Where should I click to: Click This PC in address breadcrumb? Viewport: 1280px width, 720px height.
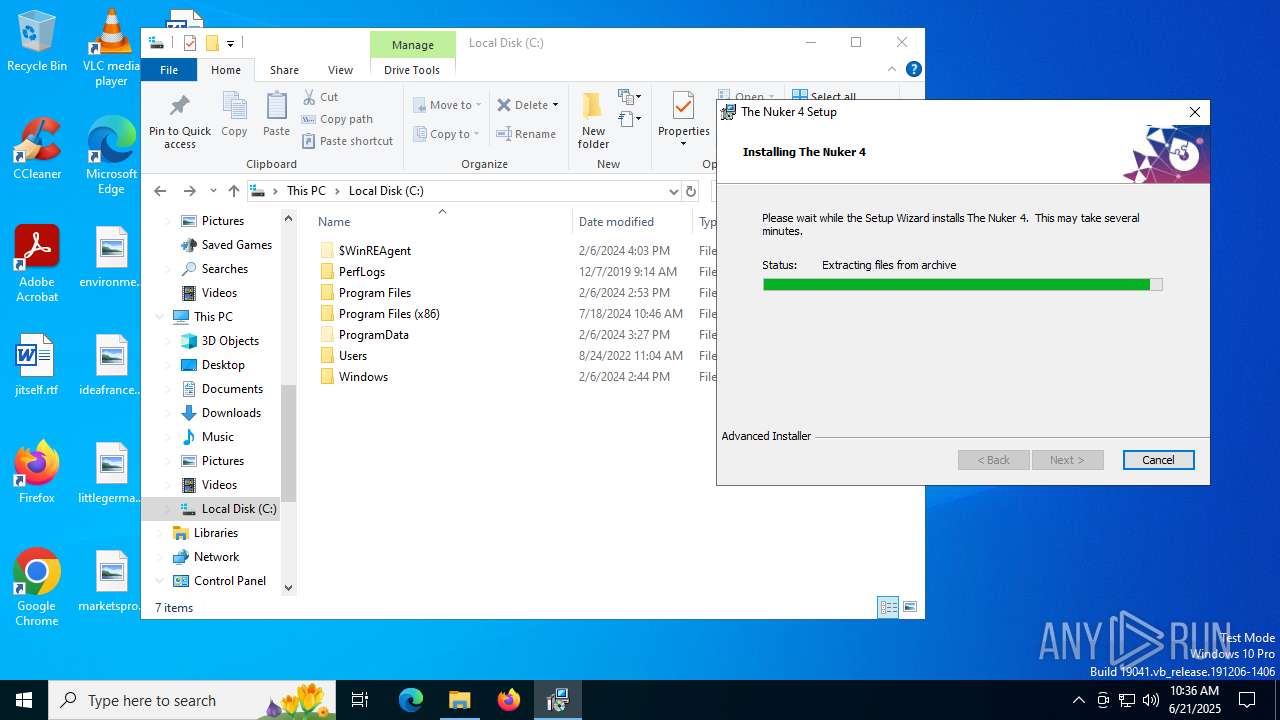tap(306, 191)
